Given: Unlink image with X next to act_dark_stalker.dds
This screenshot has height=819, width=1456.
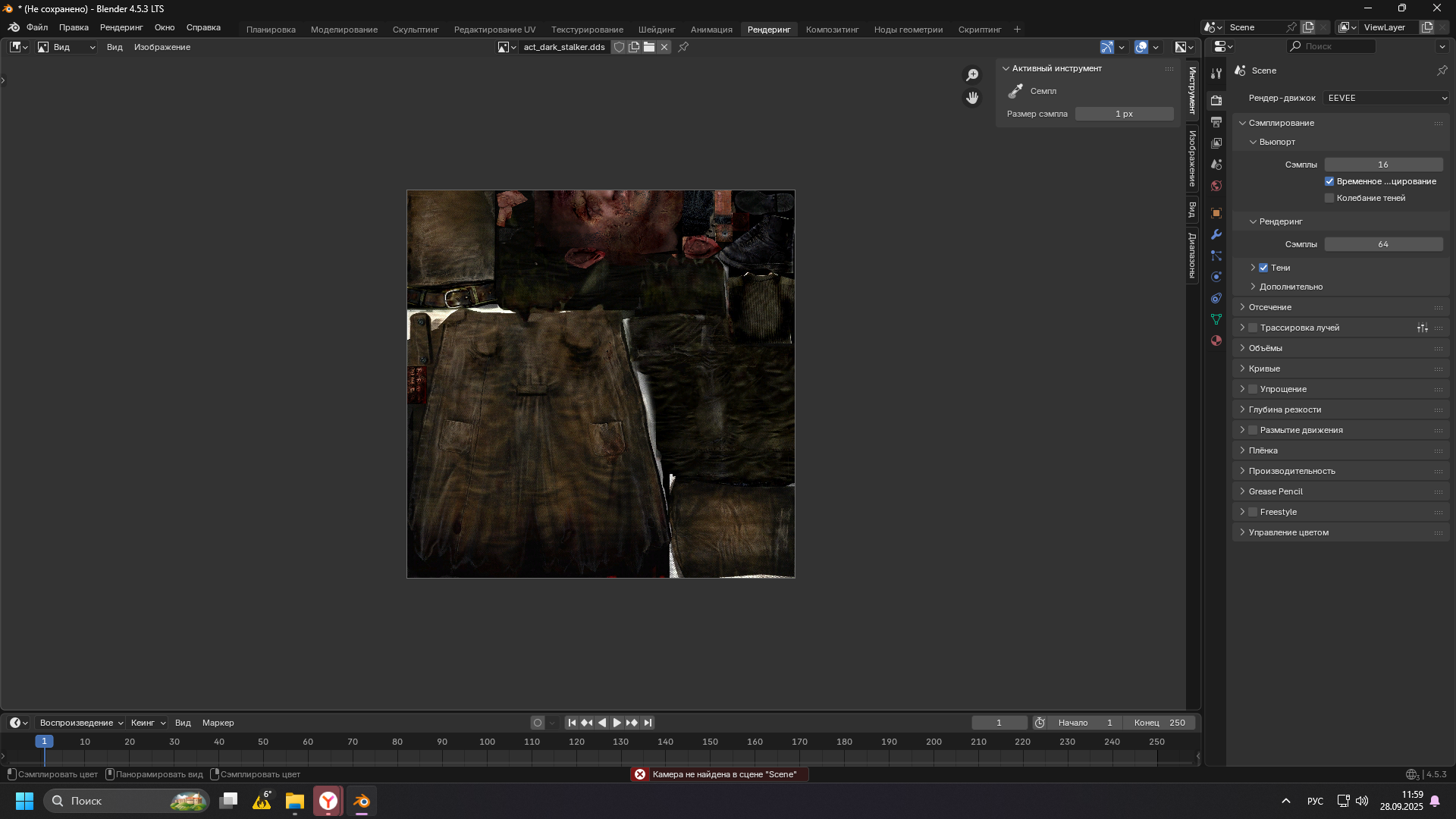Looking at the screenshot, I should tap(664, 47).
